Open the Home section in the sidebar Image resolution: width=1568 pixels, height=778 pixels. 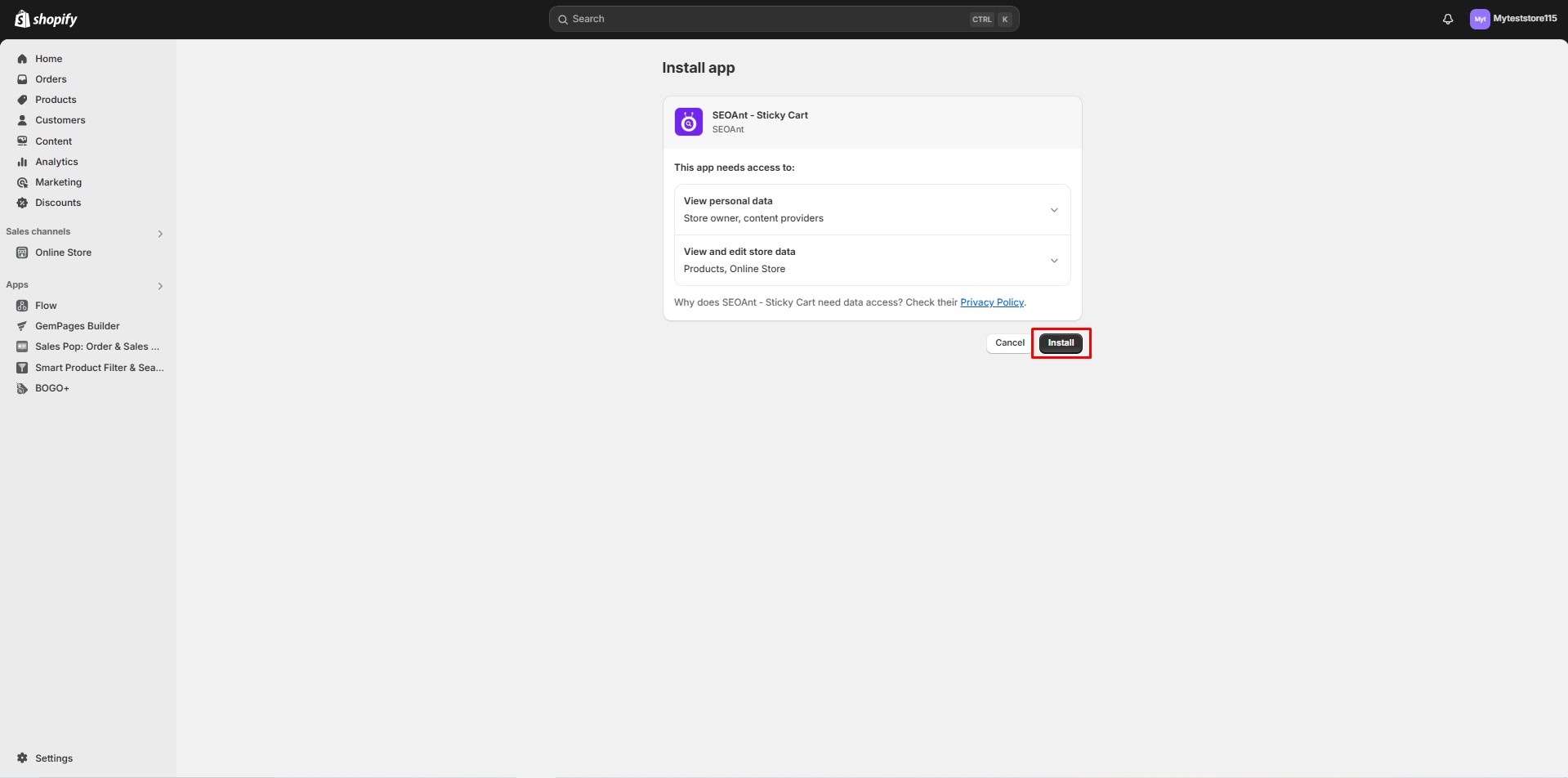tap(48, 58)
